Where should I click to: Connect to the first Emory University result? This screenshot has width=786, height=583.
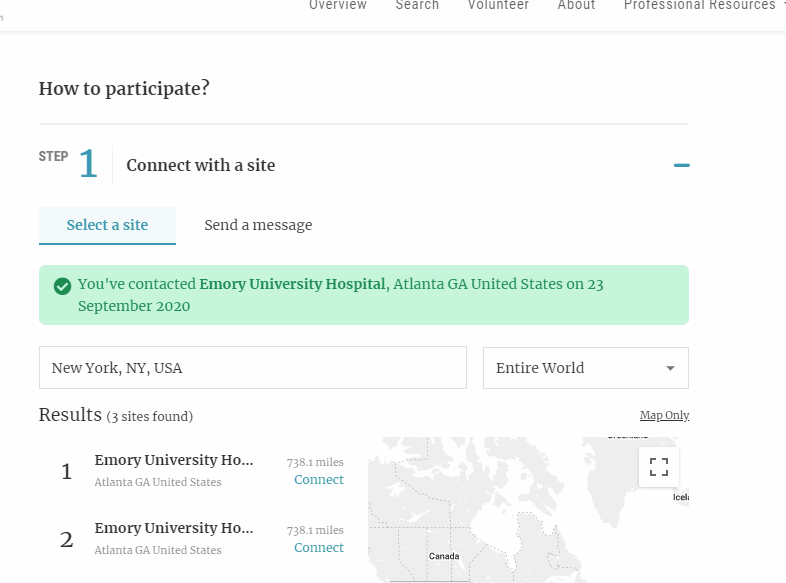pyautogui.click(x=318, y=480)
